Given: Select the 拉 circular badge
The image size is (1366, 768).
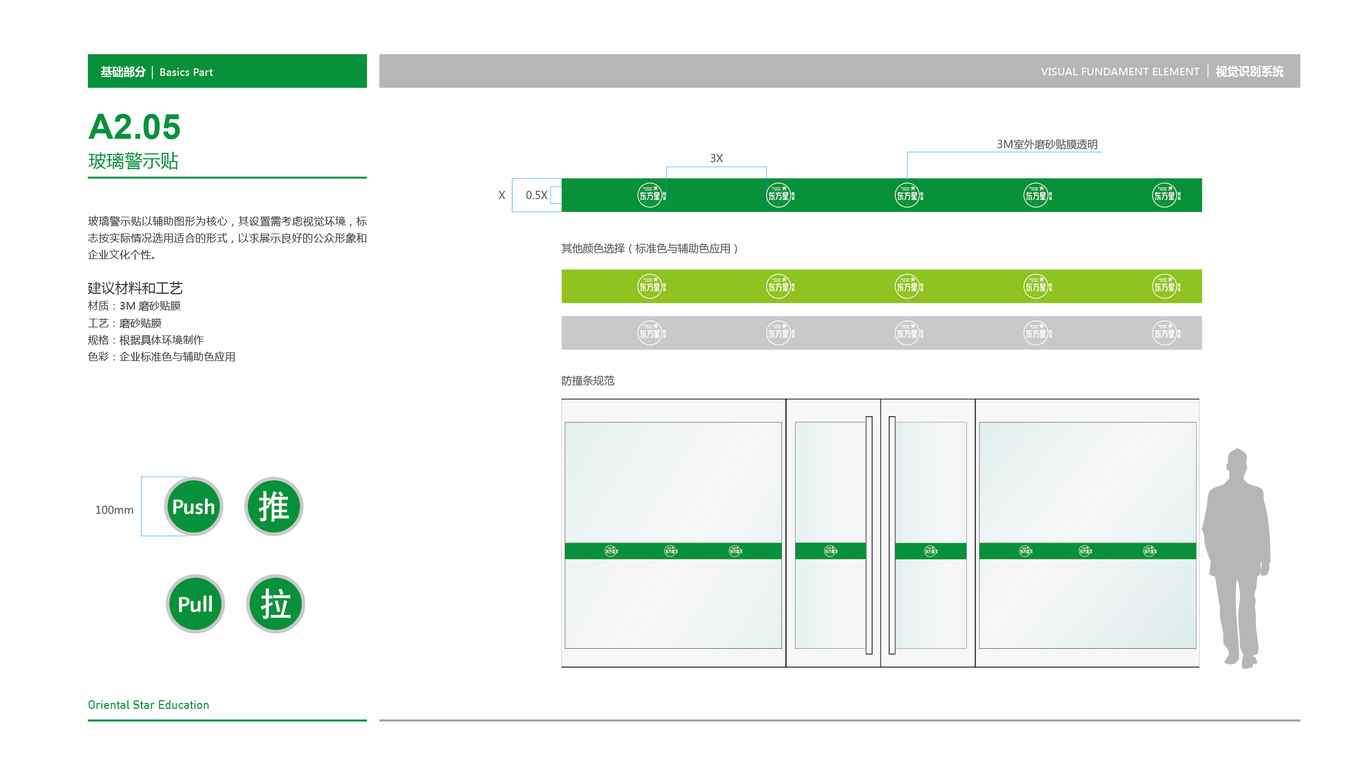Looking at the screenshot, I should (x=275, y=604).
